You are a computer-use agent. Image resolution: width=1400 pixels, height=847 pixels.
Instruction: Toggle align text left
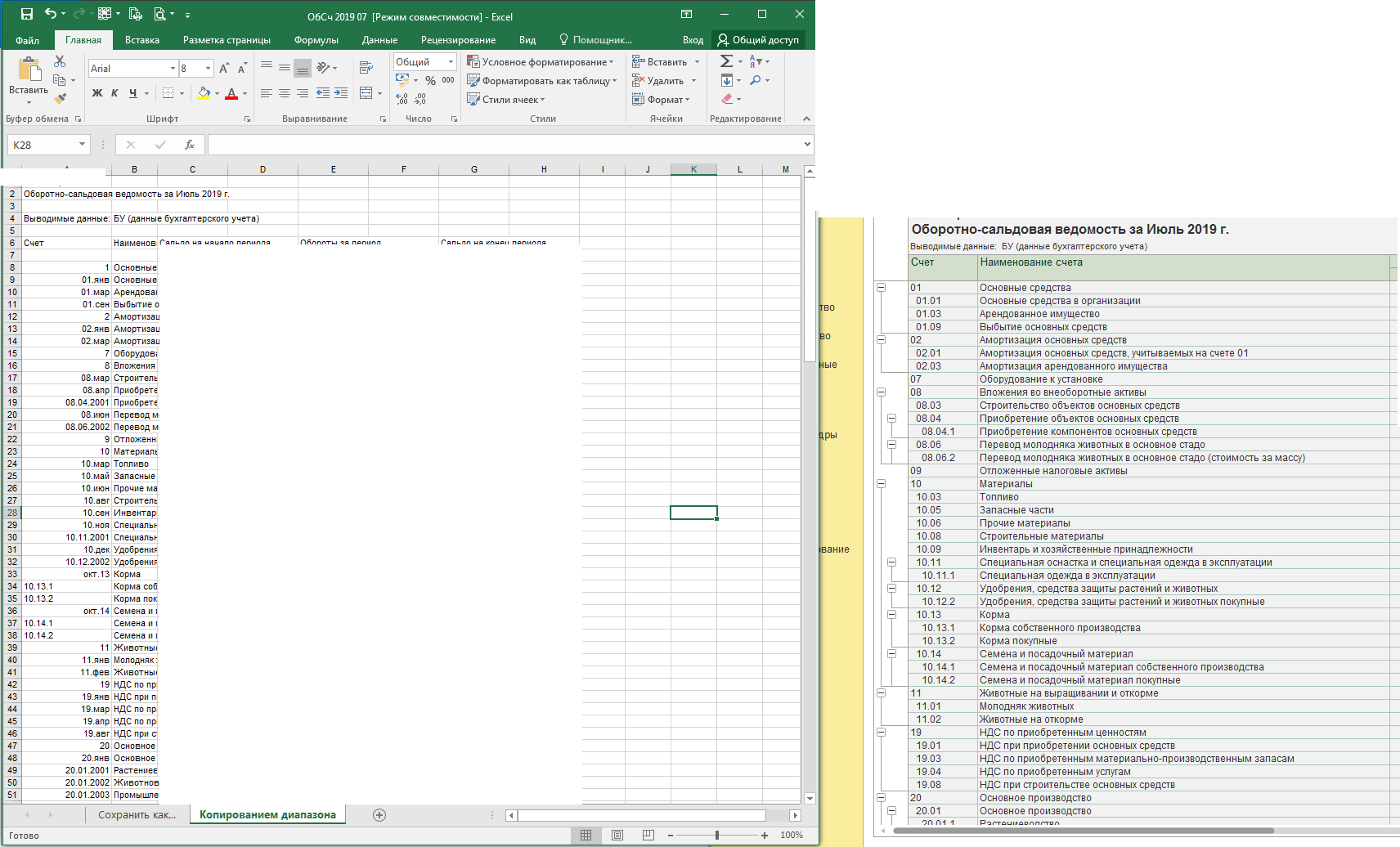(267, 93)
